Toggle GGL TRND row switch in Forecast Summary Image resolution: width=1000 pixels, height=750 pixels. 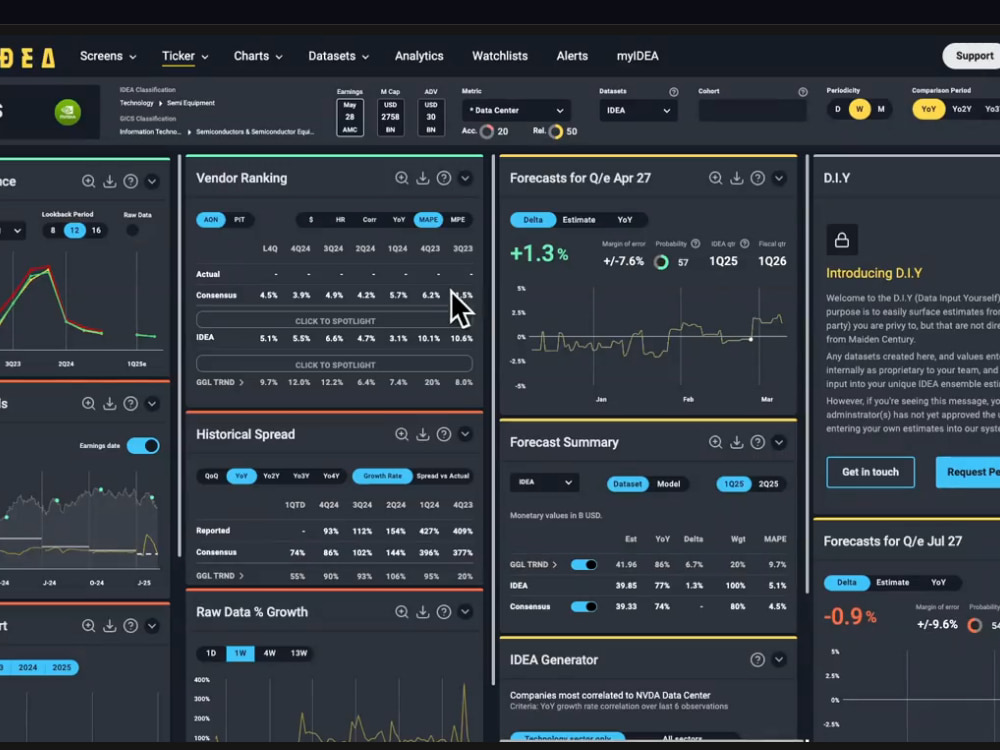point(584,564)
